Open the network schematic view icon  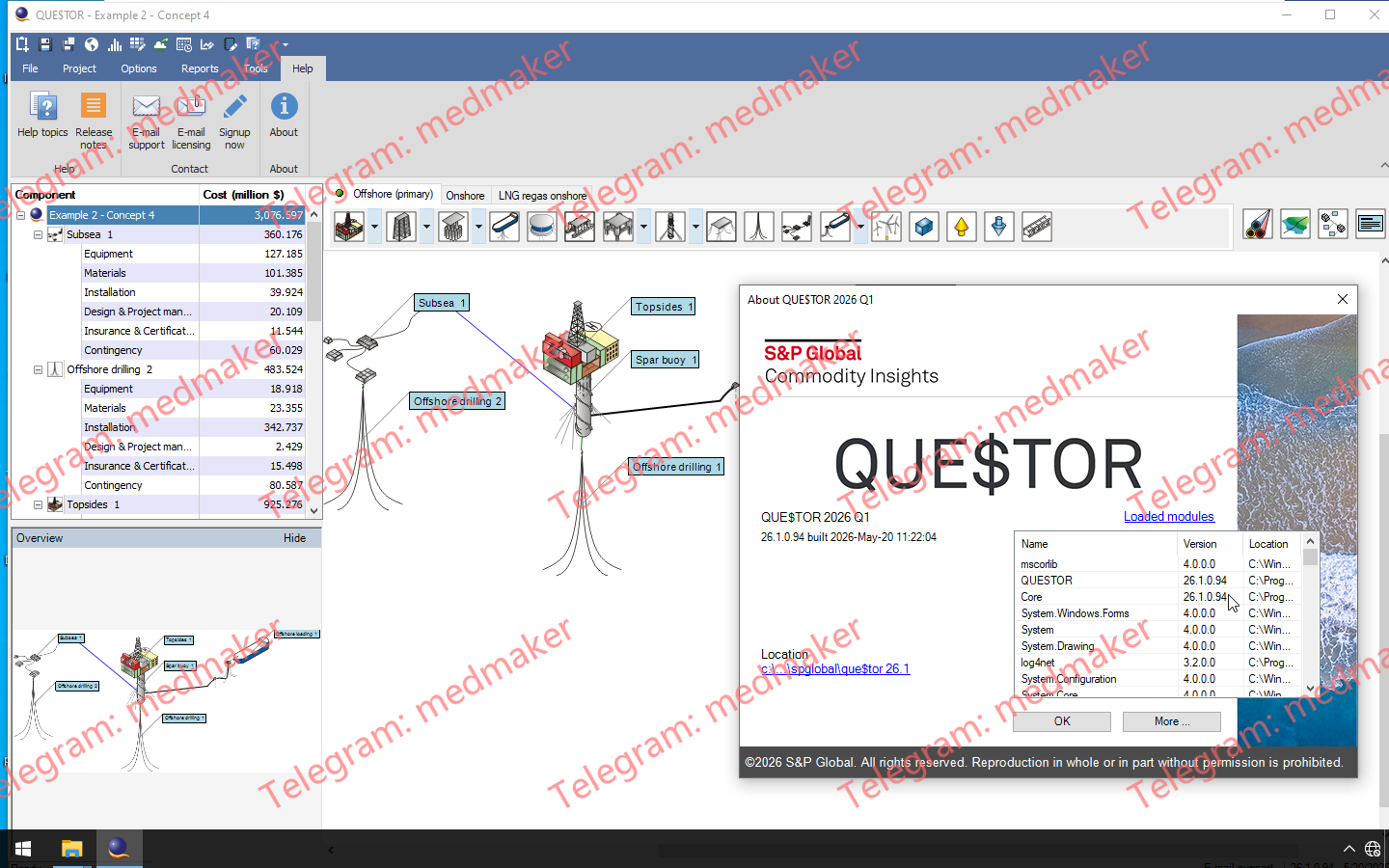(x=1333, y=224)
